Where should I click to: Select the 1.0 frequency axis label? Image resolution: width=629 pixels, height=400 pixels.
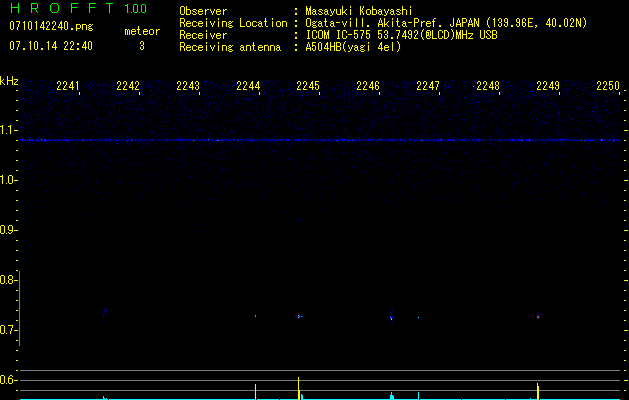pyautogui.click(x=9, y=180)
